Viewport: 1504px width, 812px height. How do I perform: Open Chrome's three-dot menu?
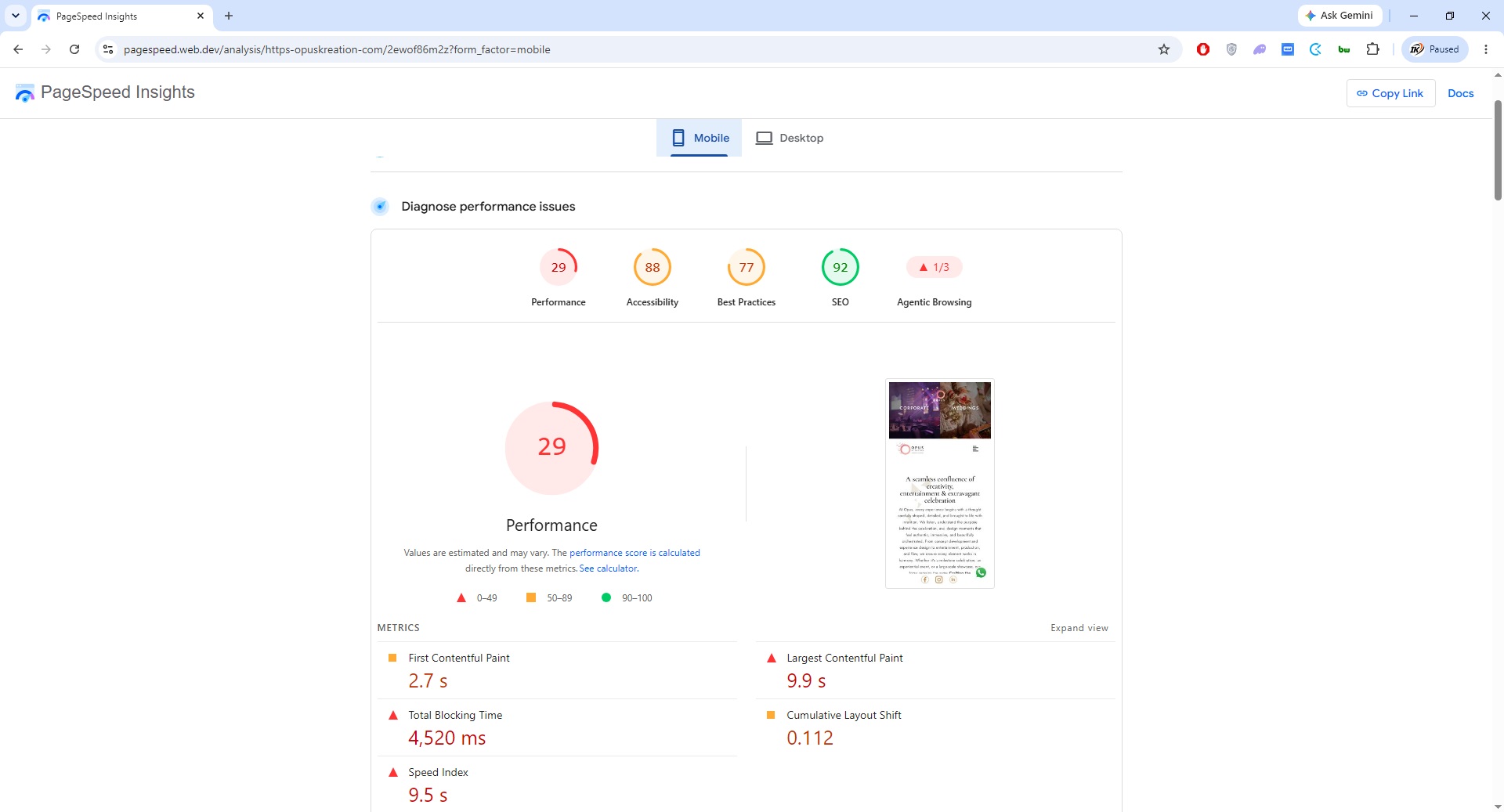point(1485,49)
